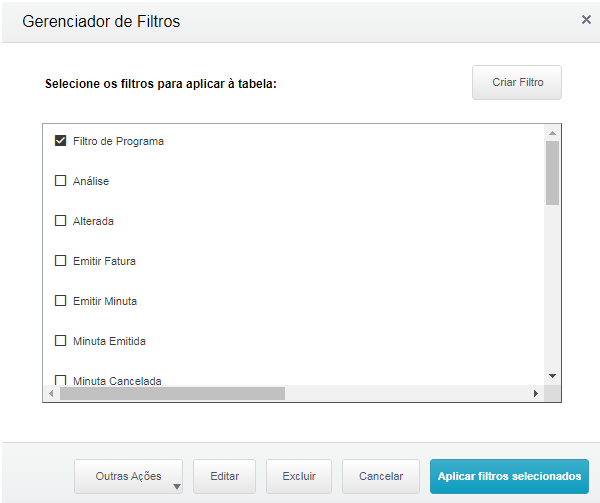Uncheck the Filtro de Programa checkbox
Viewport: 600px width, 503px height.
[x=60, y=141]
